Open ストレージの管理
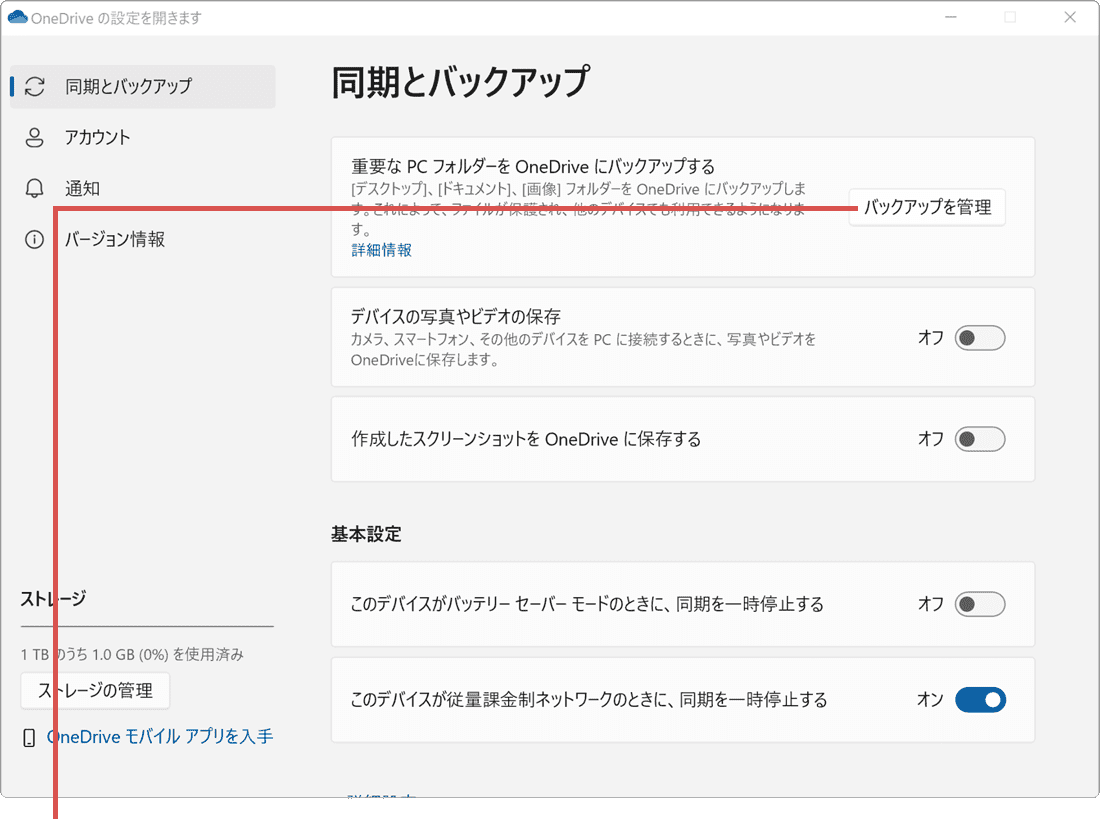The image size is (1100, 819). 95,690
